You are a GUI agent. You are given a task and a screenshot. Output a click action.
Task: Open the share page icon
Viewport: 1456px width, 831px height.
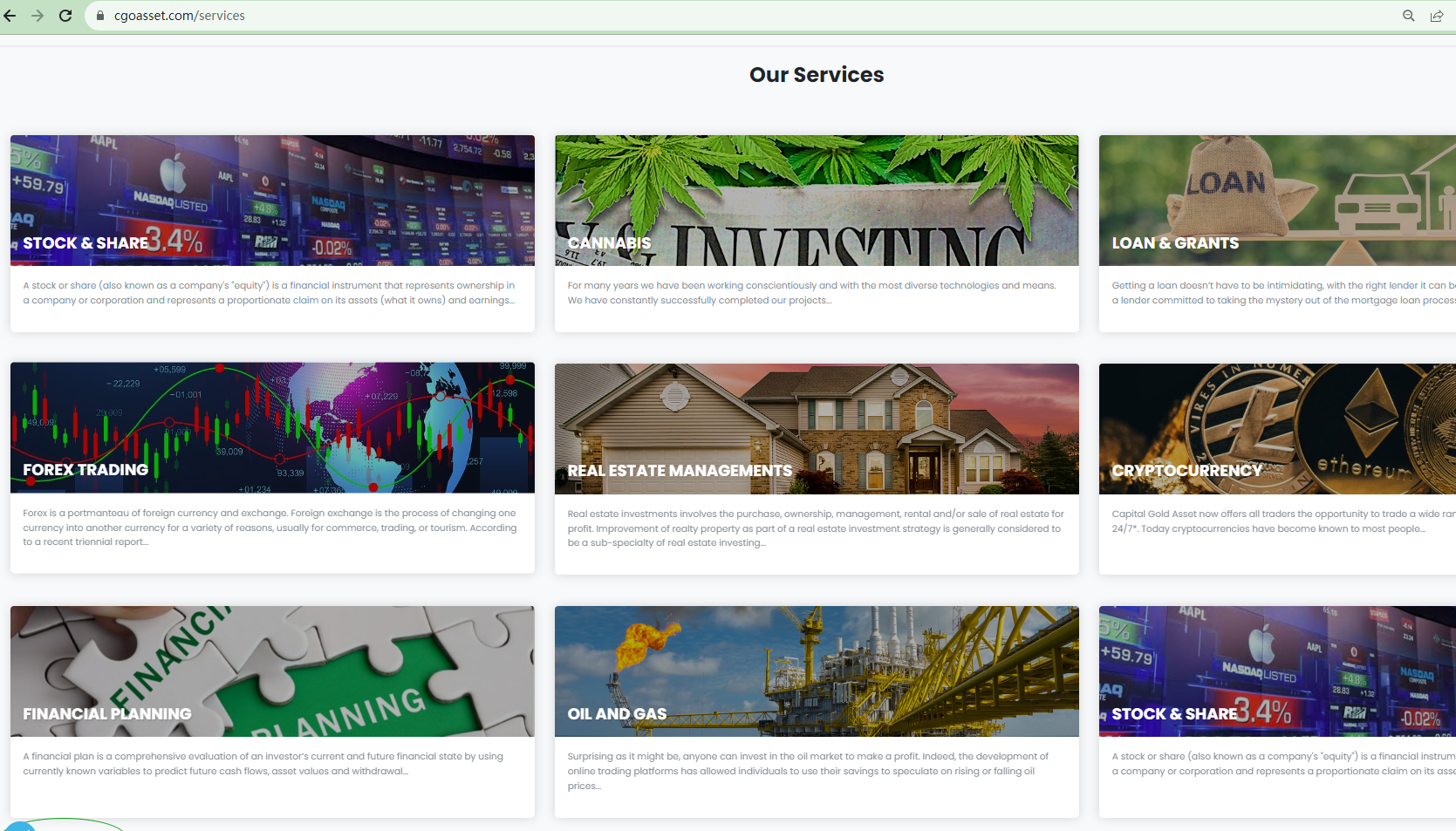pos(1436,16)
